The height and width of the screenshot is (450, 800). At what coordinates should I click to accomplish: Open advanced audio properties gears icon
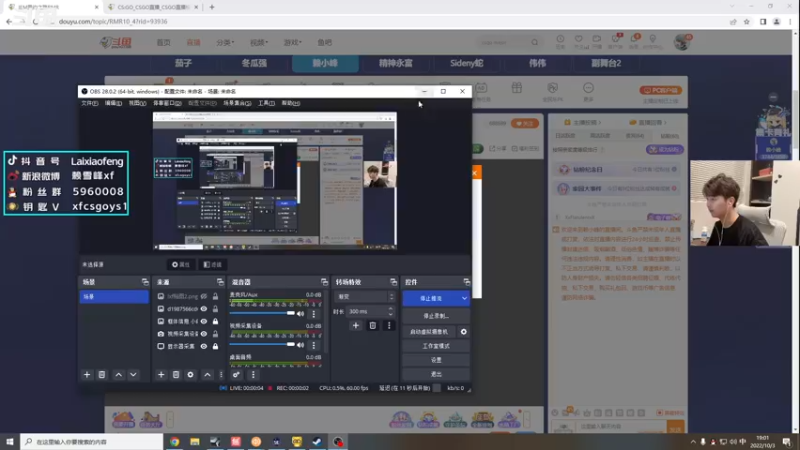236,374
